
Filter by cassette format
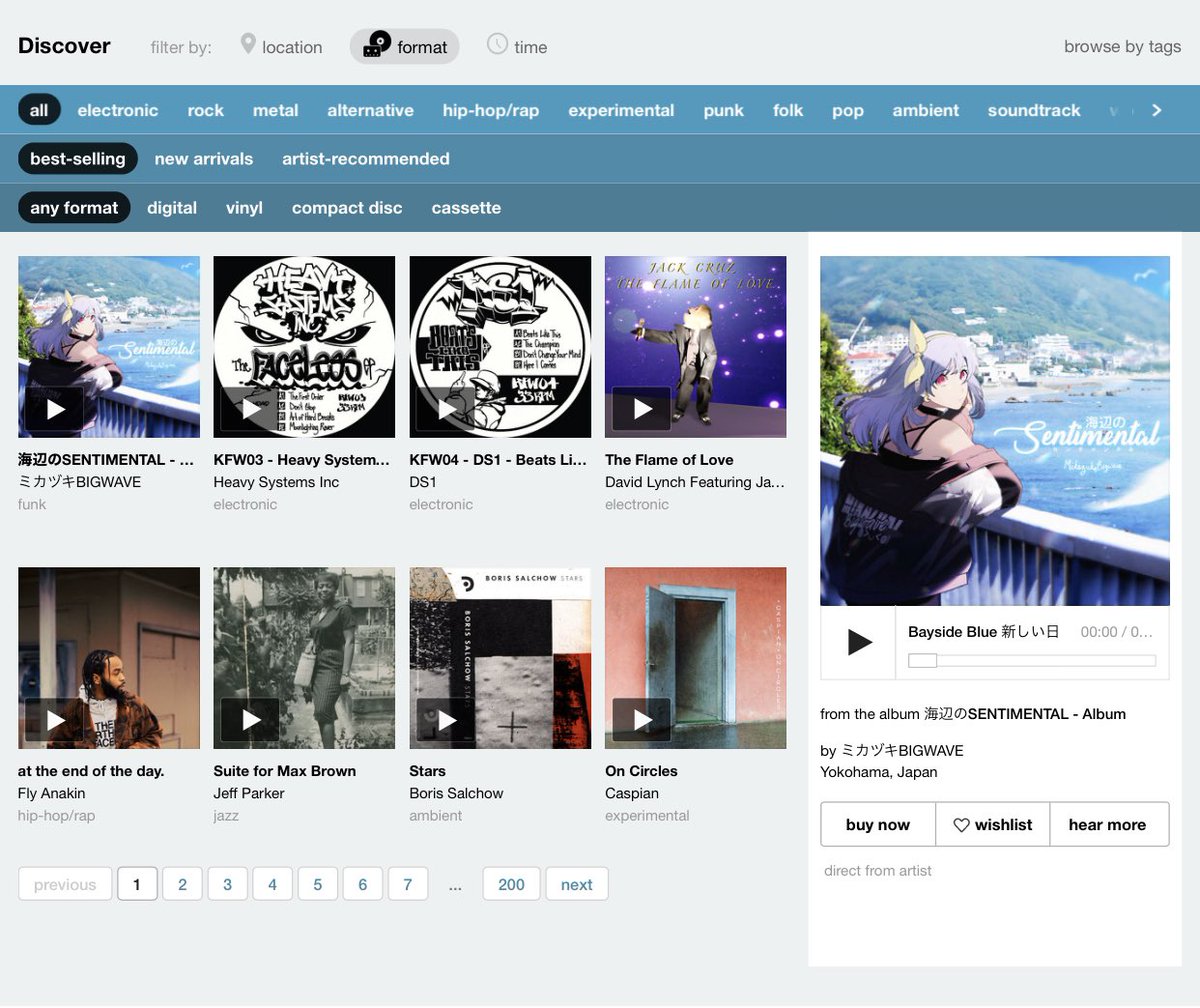[466, 207]
